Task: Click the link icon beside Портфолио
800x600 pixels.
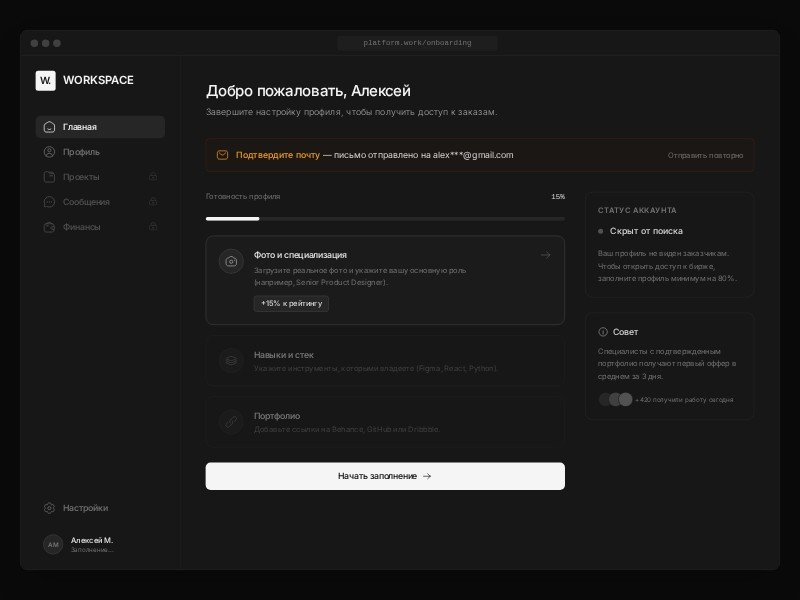Action: point(231,422)
